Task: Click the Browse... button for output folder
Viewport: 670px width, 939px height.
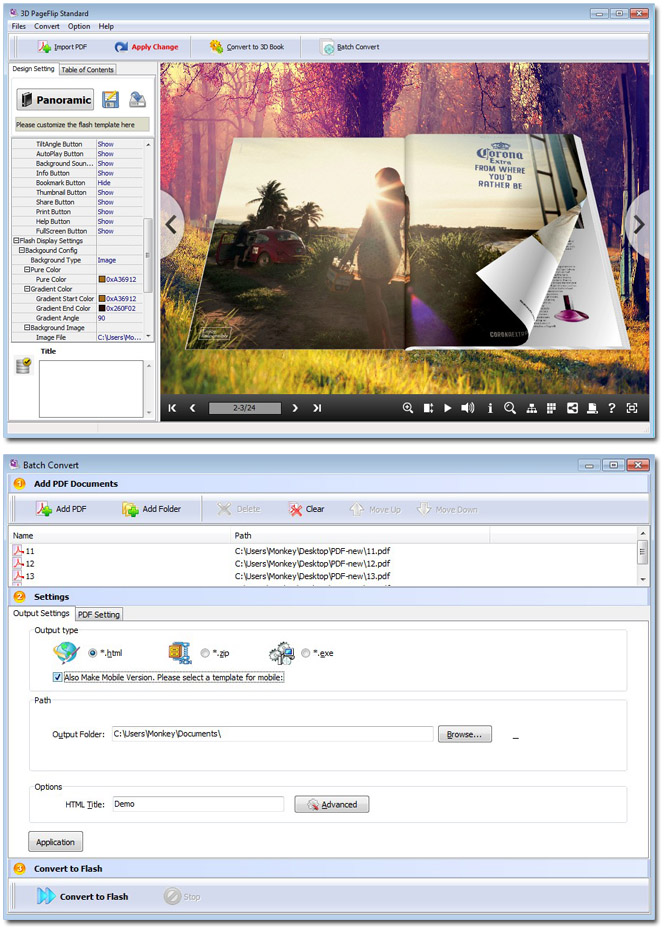Action: pos(464,734)
